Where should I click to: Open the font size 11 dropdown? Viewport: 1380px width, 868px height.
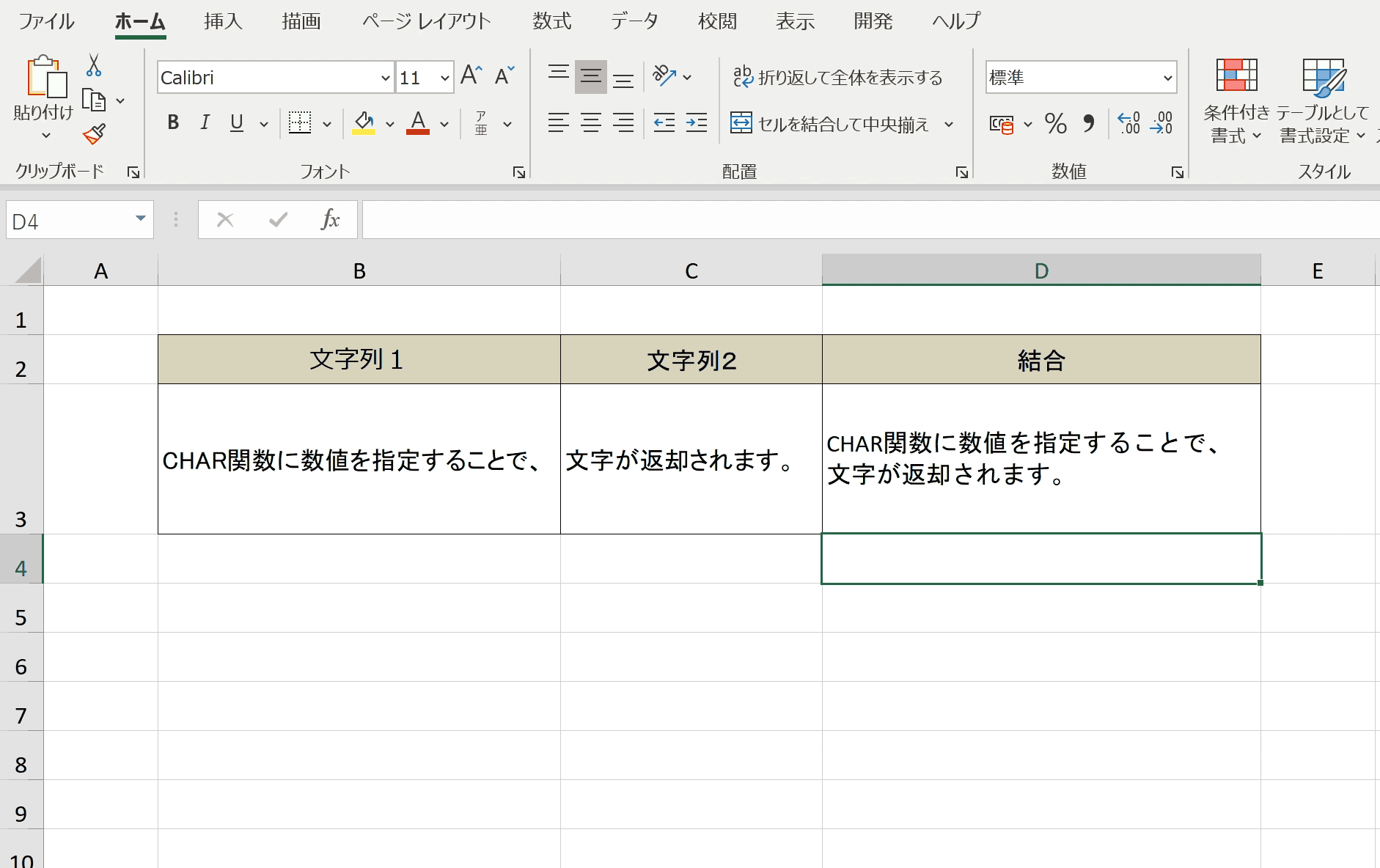coord(444,78)
